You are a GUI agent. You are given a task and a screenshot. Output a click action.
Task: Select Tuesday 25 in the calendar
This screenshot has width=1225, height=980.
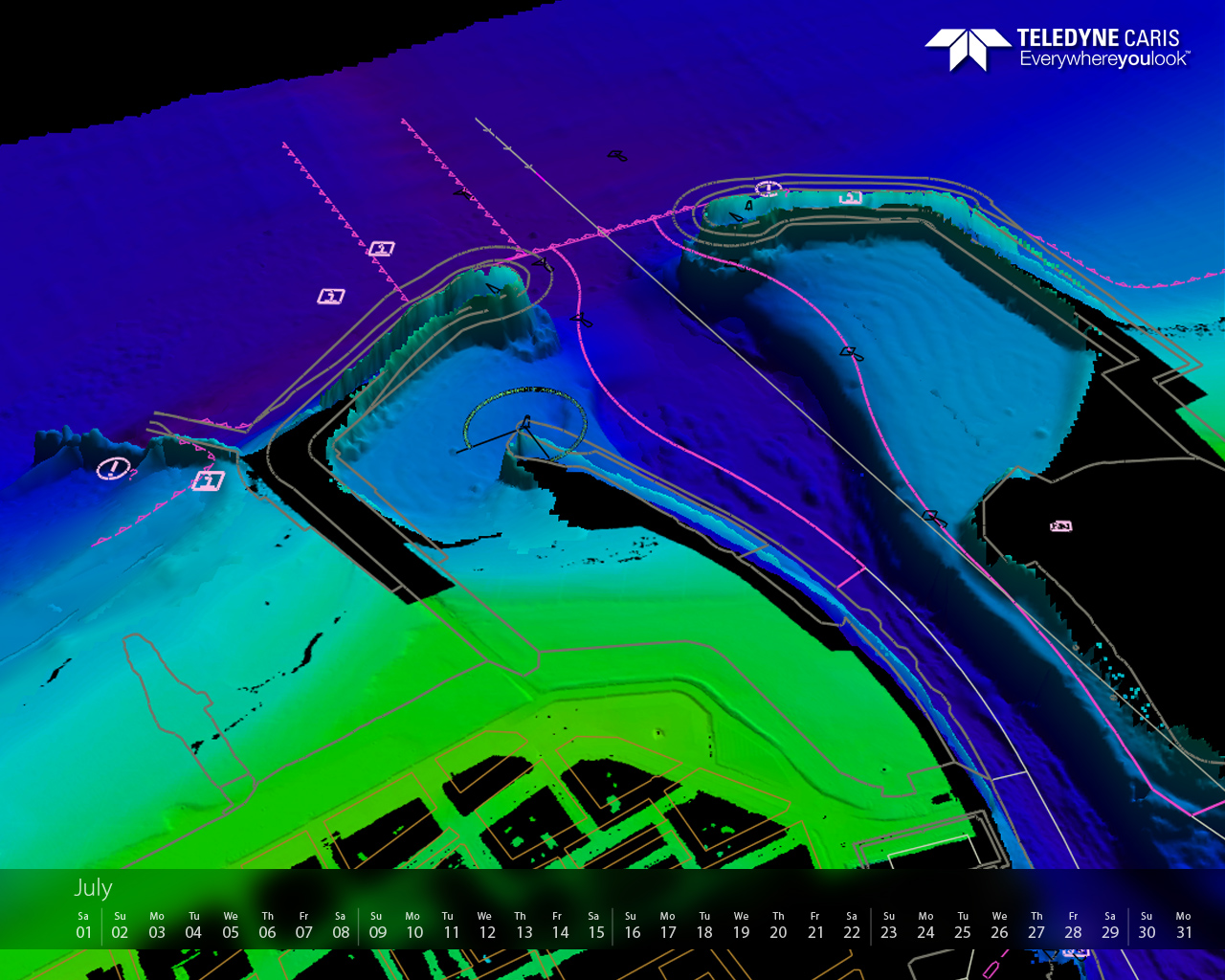click(963, 925)
